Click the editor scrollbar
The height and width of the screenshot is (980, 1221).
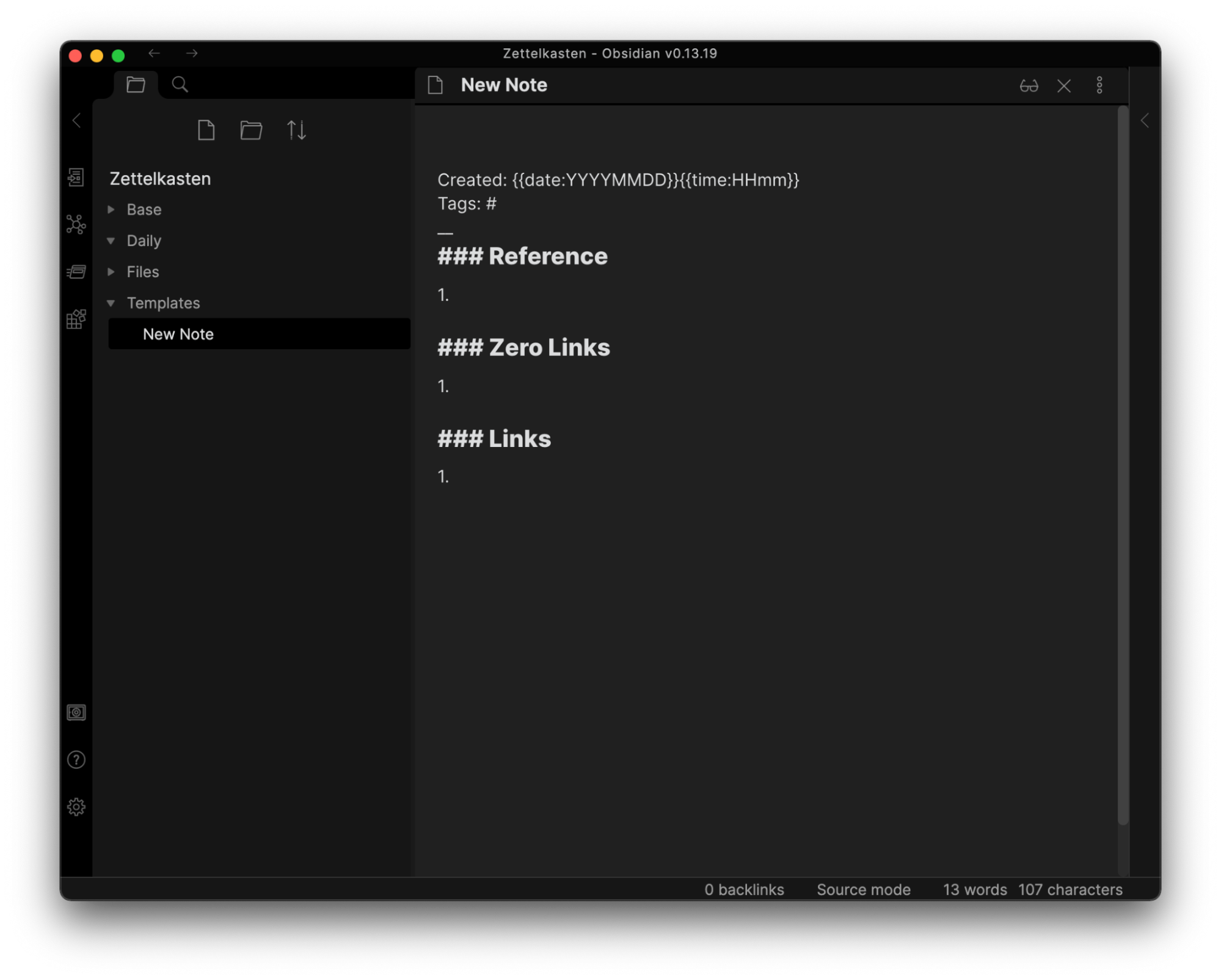(x=1123, y=464)
